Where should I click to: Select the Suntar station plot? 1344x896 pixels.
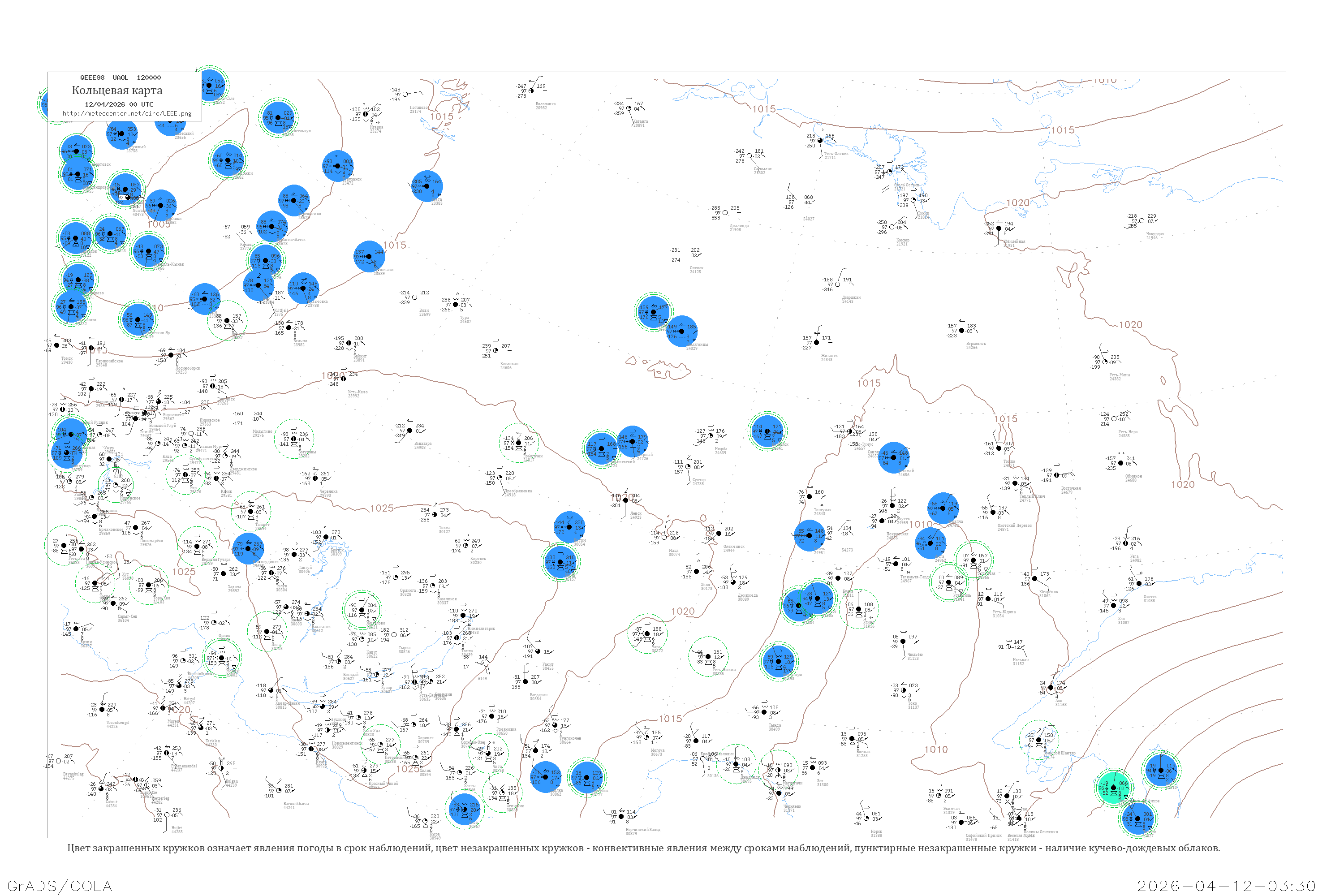[x=688, y=467]
